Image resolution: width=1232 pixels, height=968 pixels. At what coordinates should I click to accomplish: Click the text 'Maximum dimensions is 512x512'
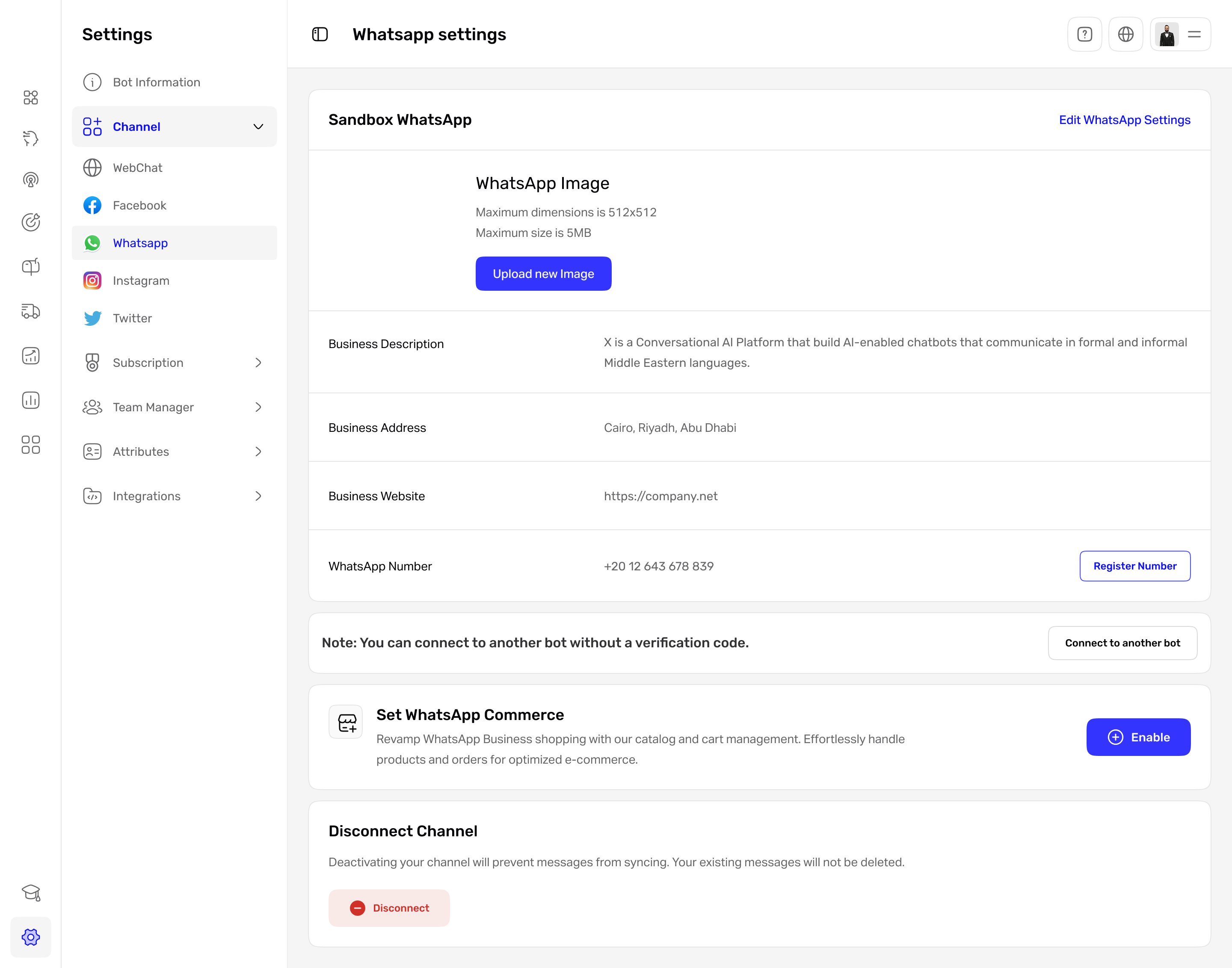(566, 212)
